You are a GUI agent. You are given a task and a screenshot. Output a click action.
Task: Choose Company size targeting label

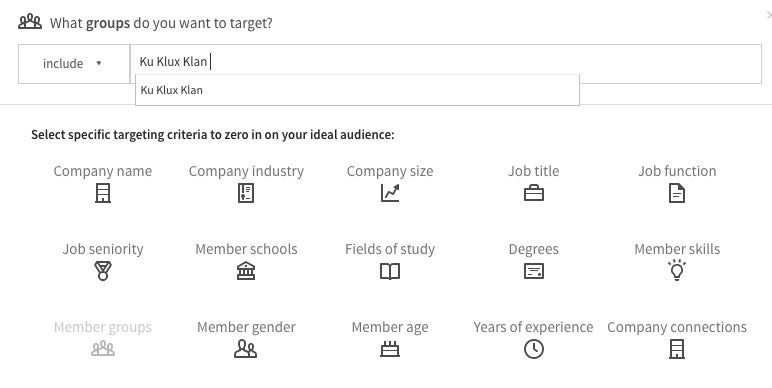390,171
